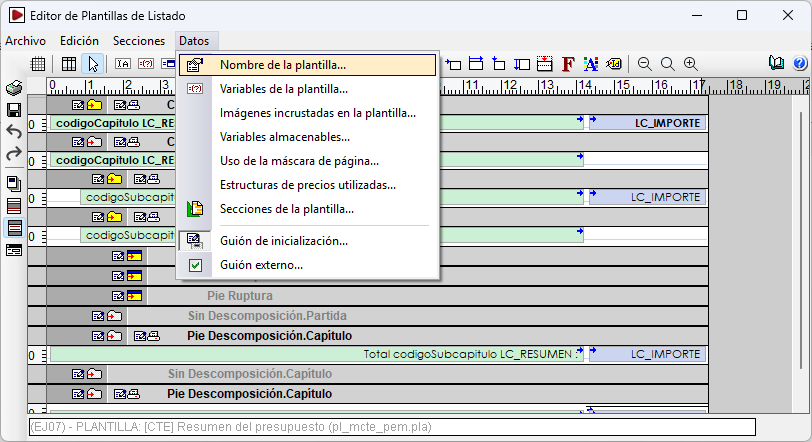Click the Sin Descomposición.Capítulo section header
Screen dimensions: 812x442
pos(250,374)
